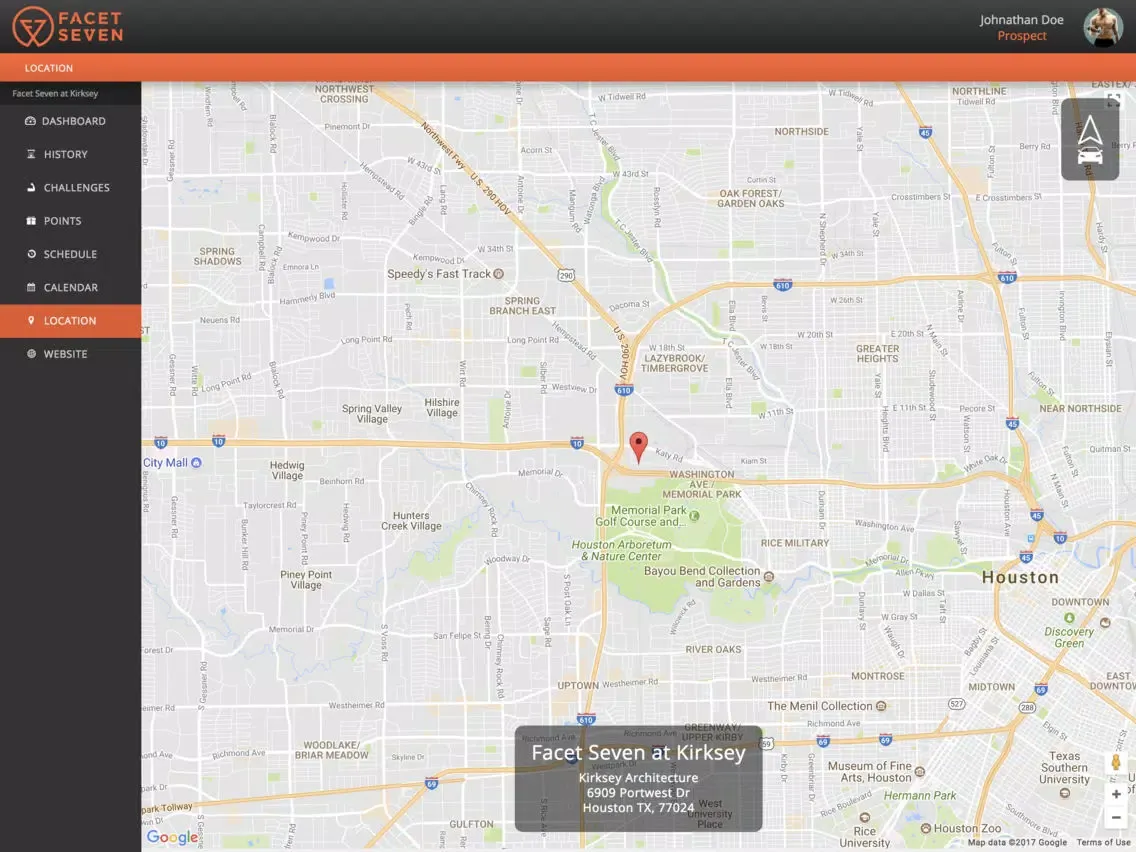Click the Houston Arboretum & Nature Center label

pos(622,551)
